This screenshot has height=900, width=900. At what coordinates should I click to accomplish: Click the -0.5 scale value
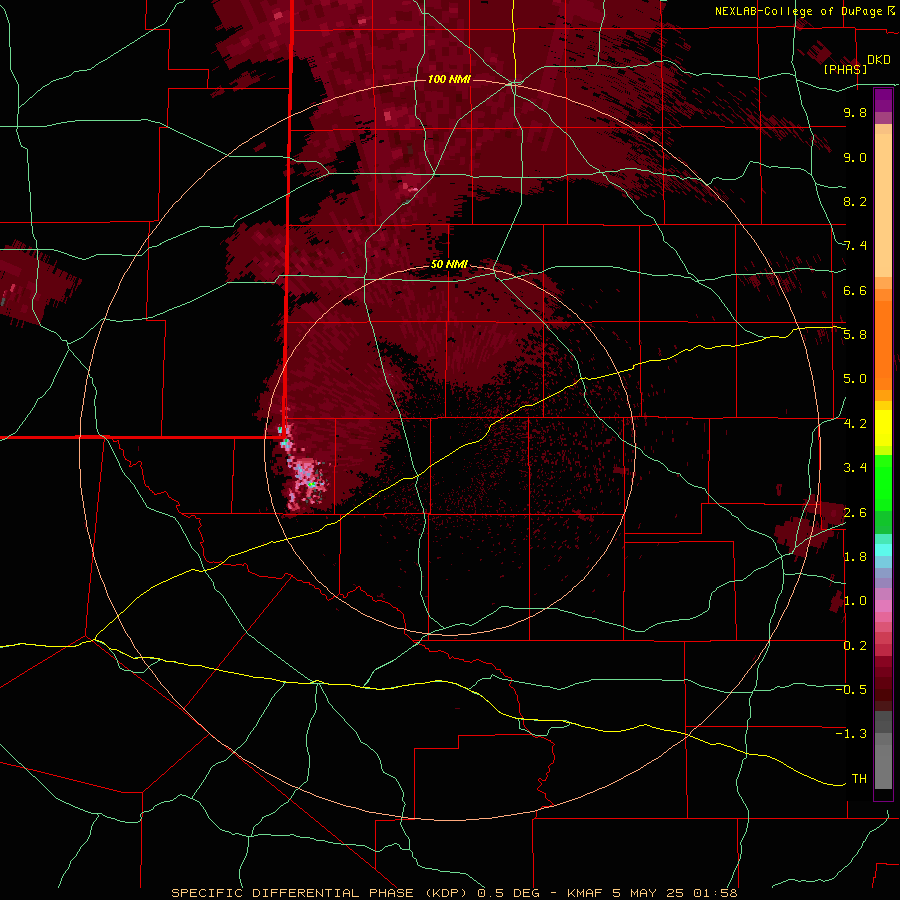[x=851, y=690]
